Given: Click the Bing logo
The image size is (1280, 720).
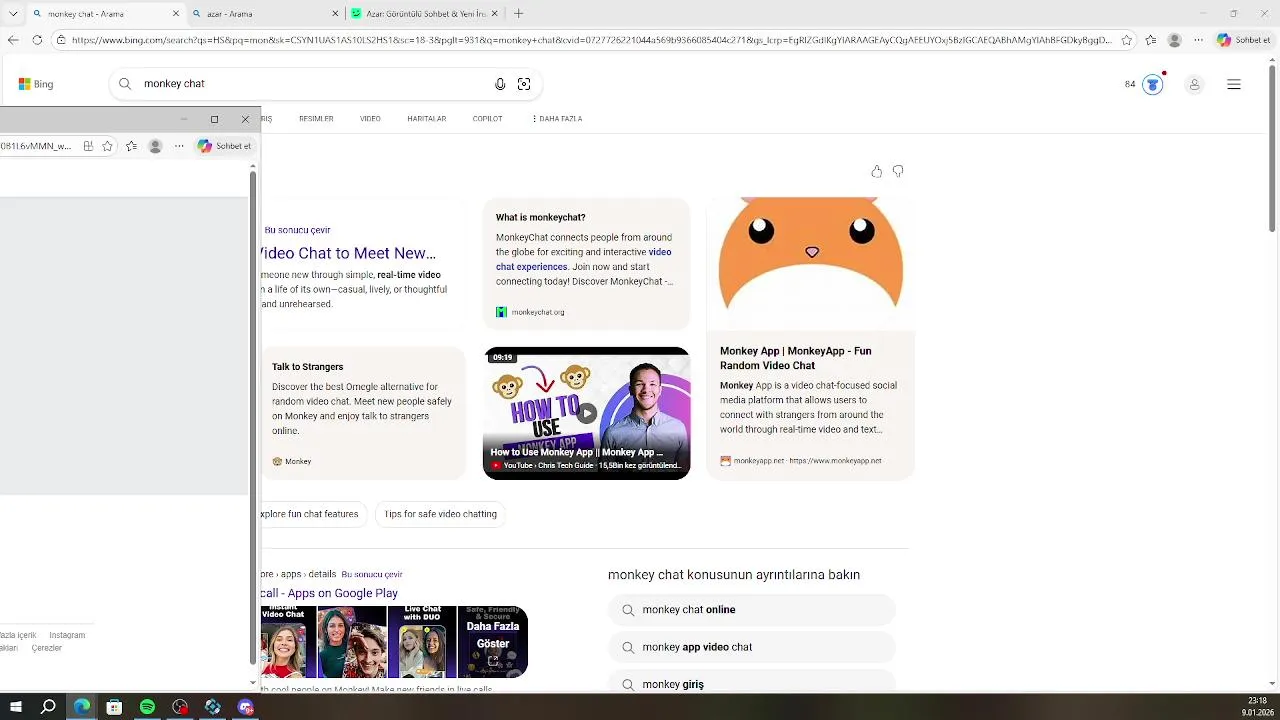Looking at the screenshot, I should click(36, 84).
